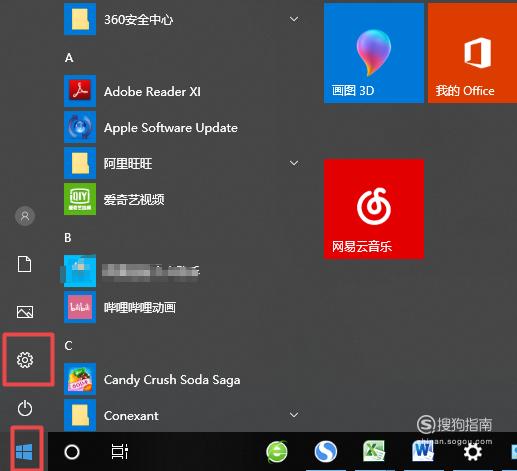This screenshot has height=471, width=517.
Task: Open the 360安全中心 folder icon
Action: point(80,19)
